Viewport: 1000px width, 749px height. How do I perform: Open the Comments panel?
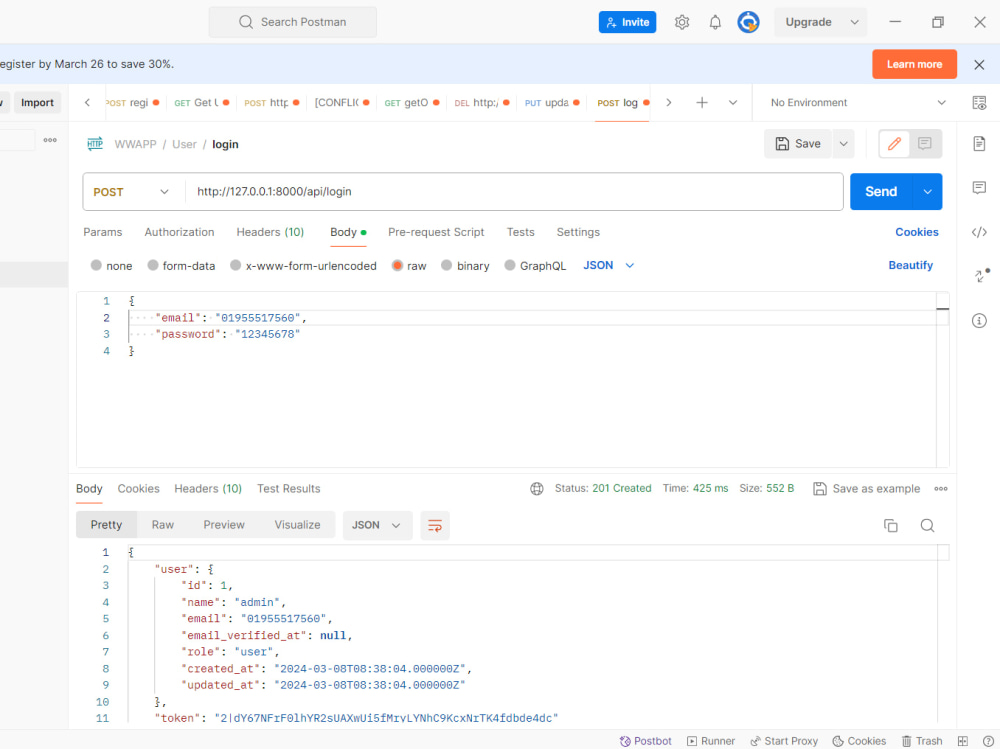[x=979, y=187]
